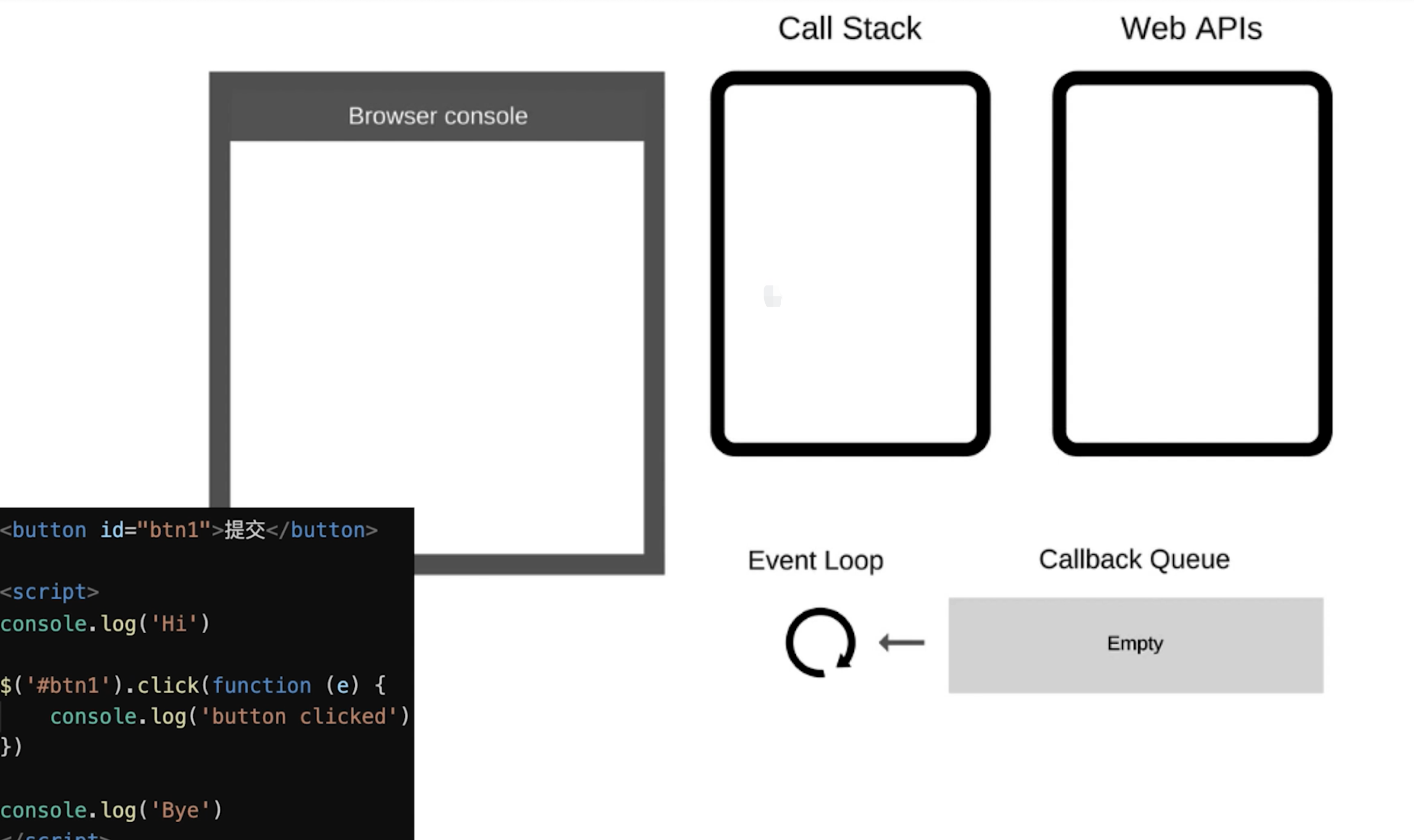Click the circular Event Loop arrow icon
The width and height of the screenshot is (1414, 840).
tap(820, 642)
